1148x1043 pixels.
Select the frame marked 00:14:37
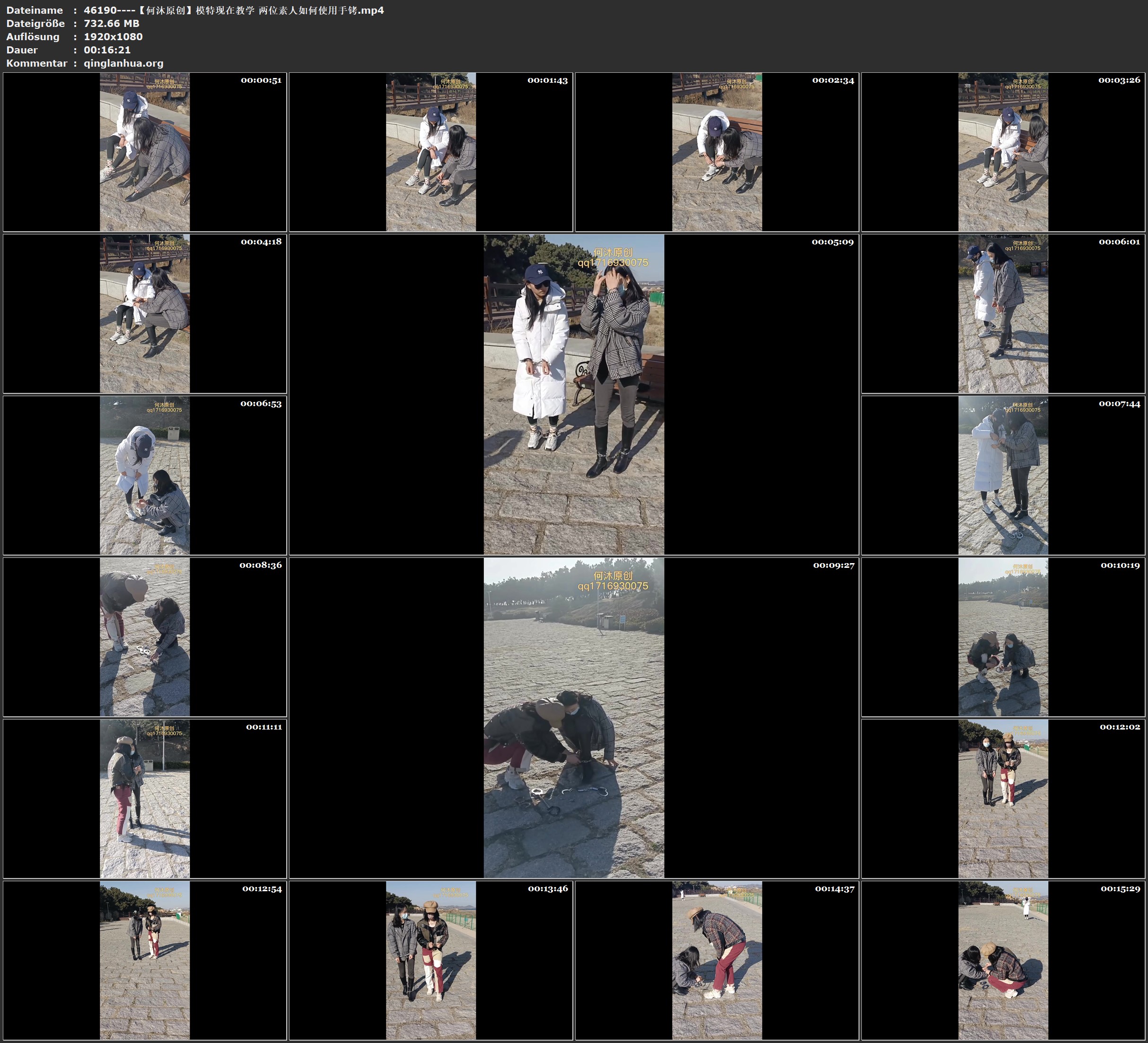(717, 960)
